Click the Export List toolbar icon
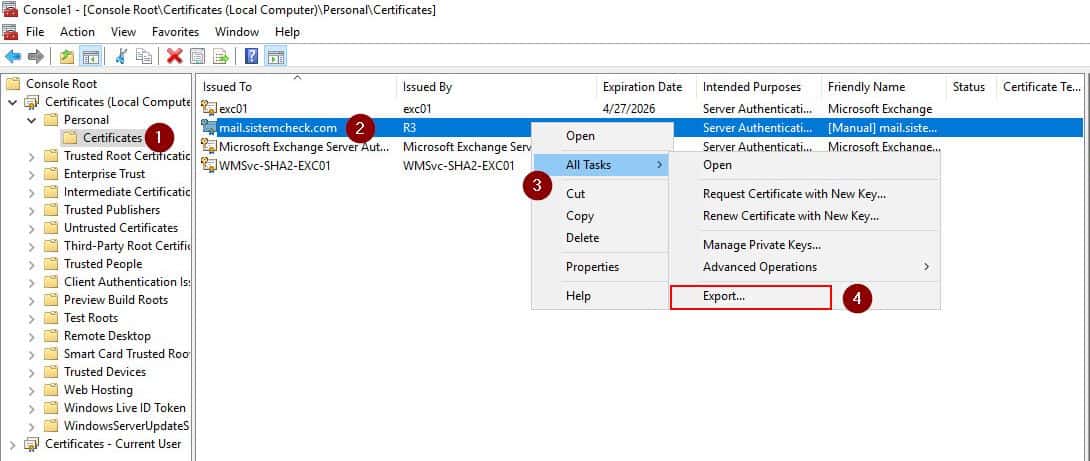 220,56
